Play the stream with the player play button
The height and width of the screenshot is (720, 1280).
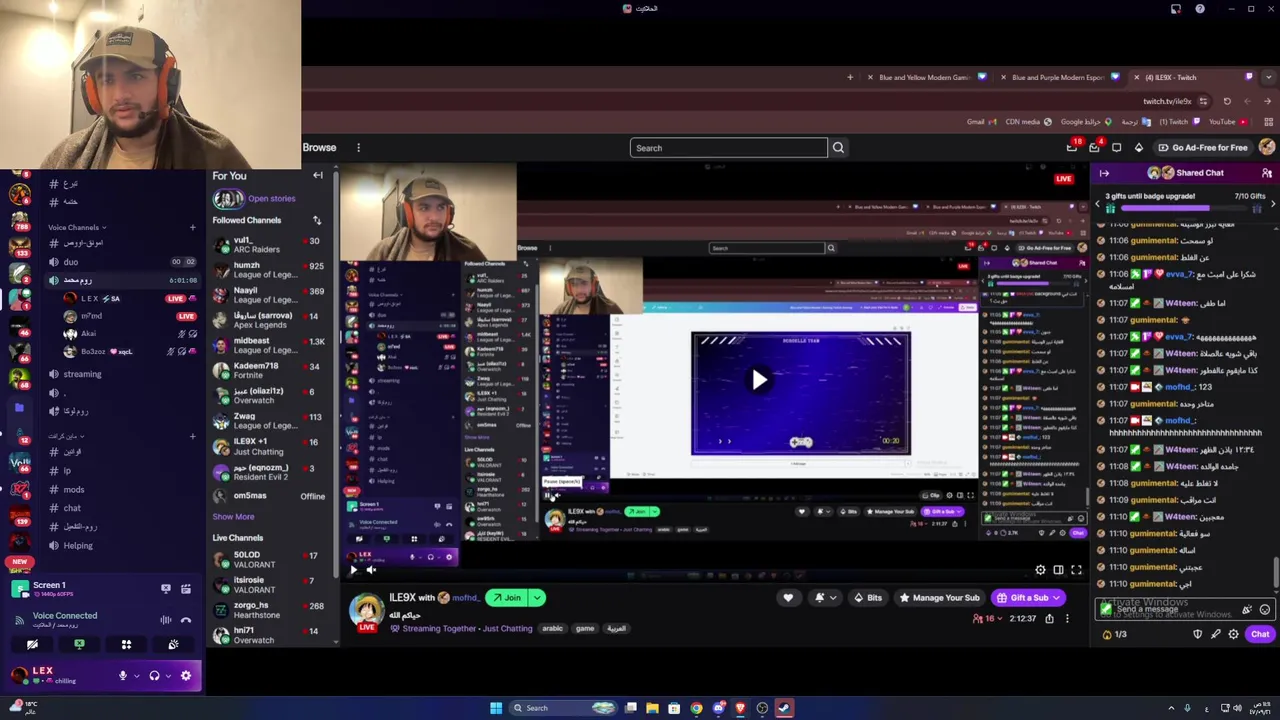(352, 570)
